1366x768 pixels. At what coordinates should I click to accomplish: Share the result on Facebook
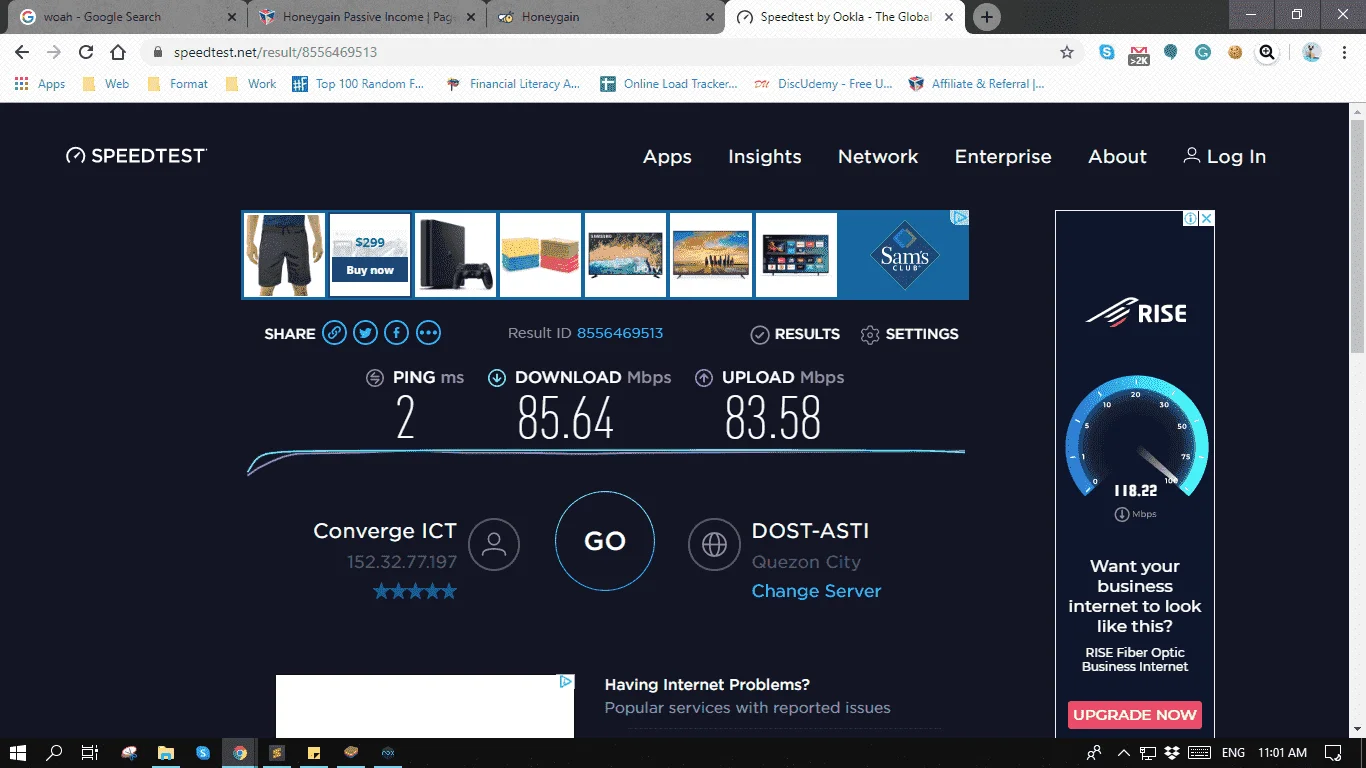tap(397, 333)
